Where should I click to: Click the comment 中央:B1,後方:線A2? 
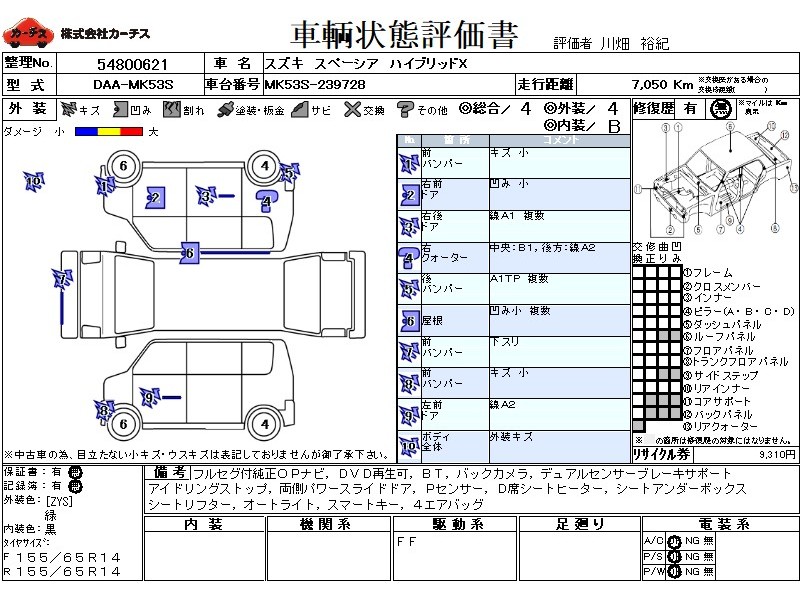[x=543, y=247]
